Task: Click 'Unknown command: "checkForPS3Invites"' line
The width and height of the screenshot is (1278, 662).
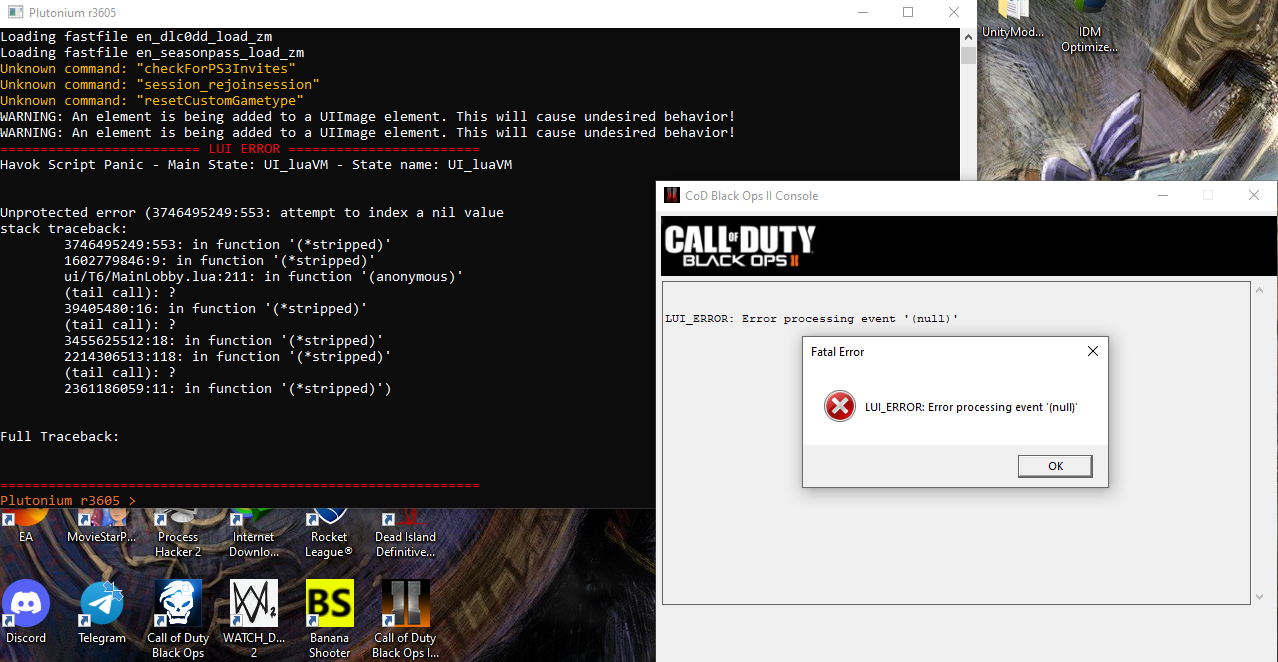Action: point(148,68)
